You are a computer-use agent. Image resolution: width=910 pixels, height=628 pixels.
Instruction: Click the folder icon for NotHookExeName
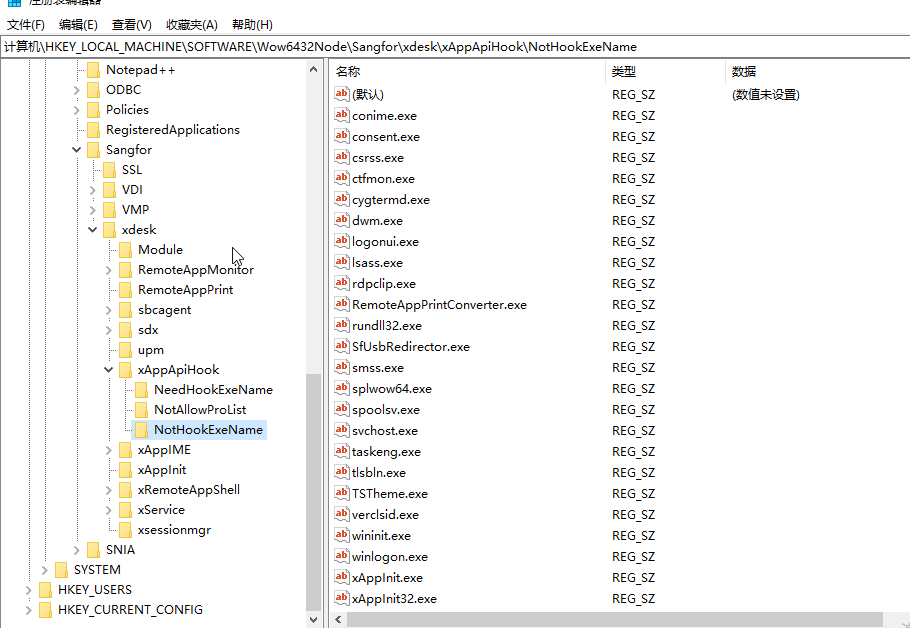coord(140,429)
